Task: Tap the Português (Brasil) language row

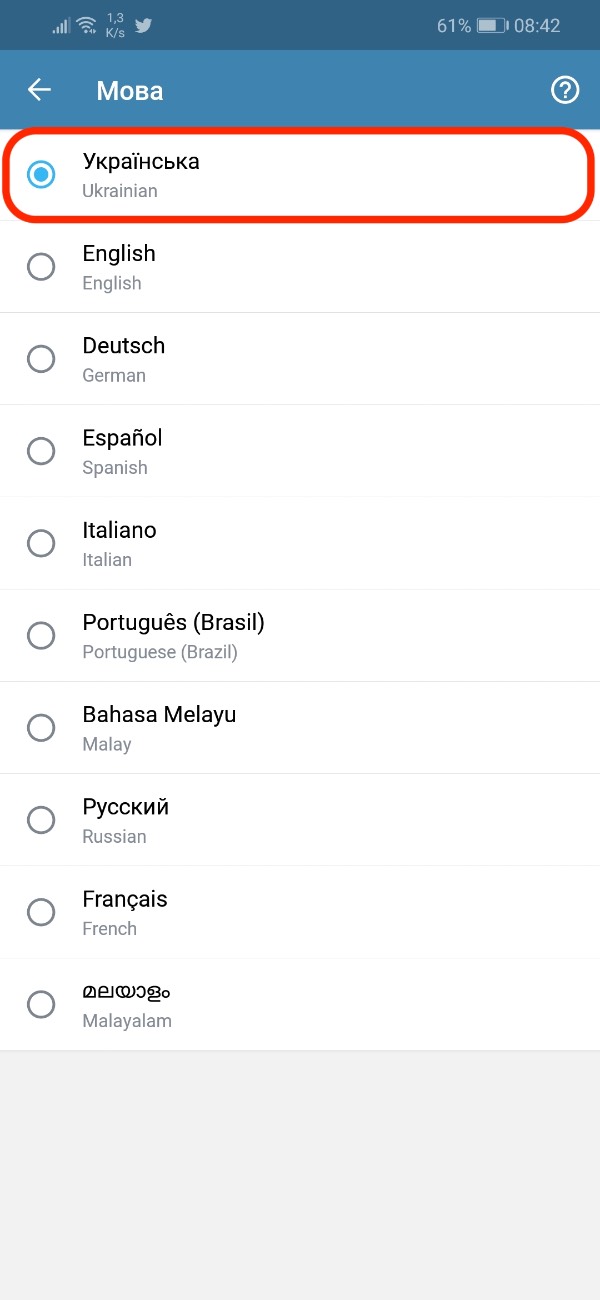Action: pyautogui.click(x=300, y=636)
